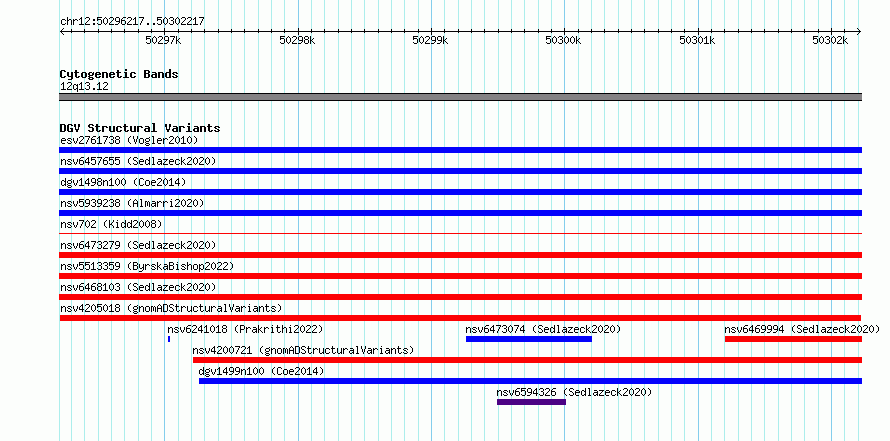Click the right arrowhead of the ruler
This screenshot has height=441, width=890.
859,31
